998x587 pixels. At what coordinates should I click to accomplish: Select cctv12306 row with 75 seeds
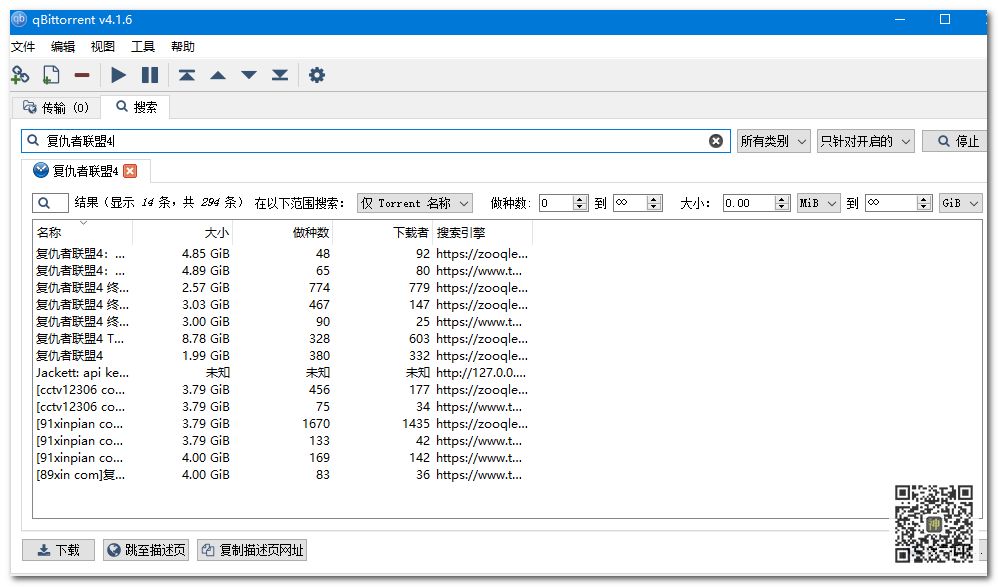283,407
